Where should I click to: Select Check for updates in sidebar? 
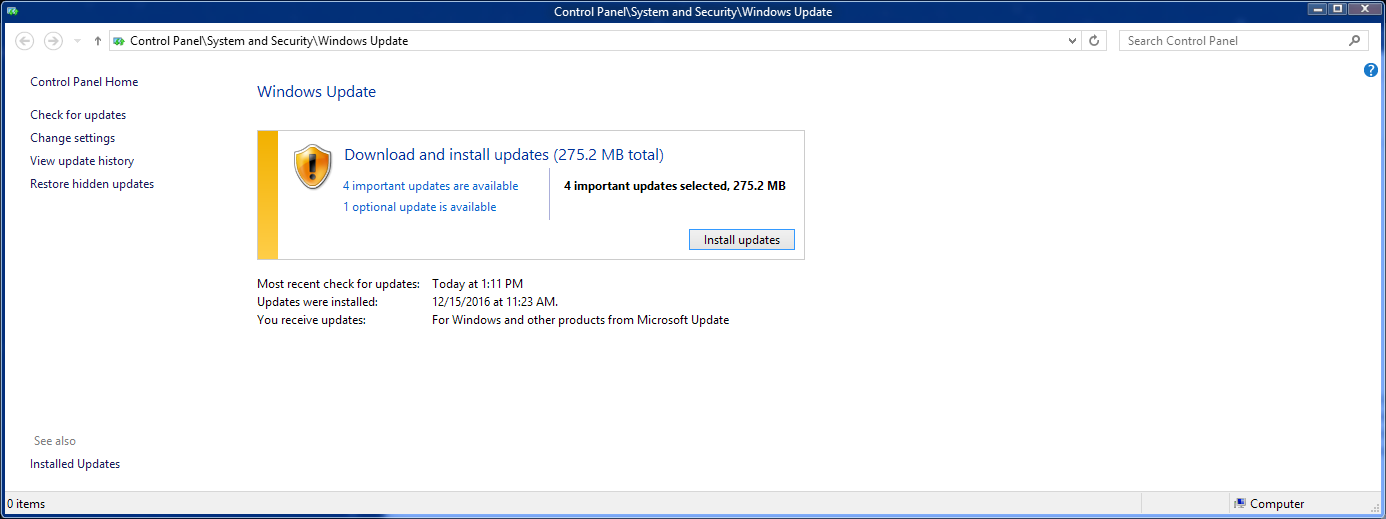pyautogui.click(x=78, y=115)
